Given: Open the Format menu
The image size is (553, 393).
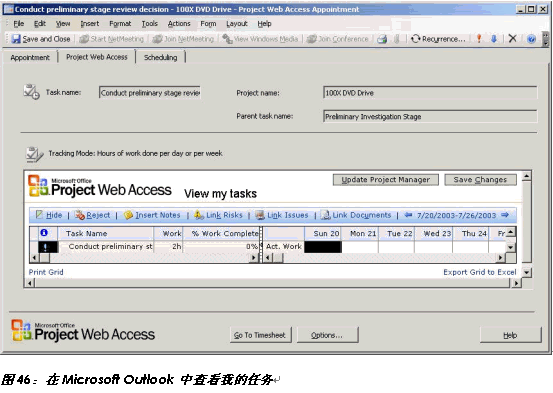Looking at the screenshot, I should pyautogui.click(x=120, y=24).
